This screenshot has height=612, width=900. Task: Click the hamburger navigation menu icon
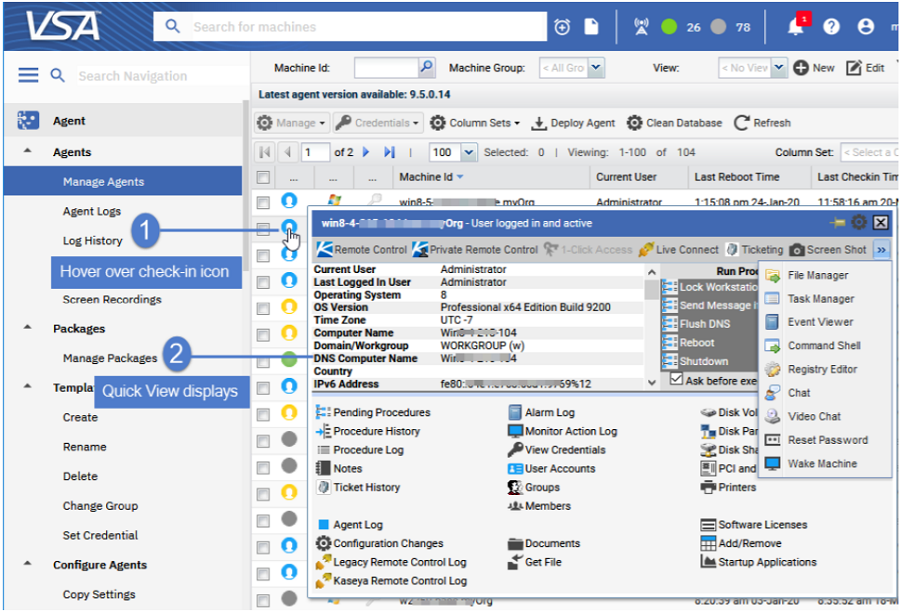28,76
